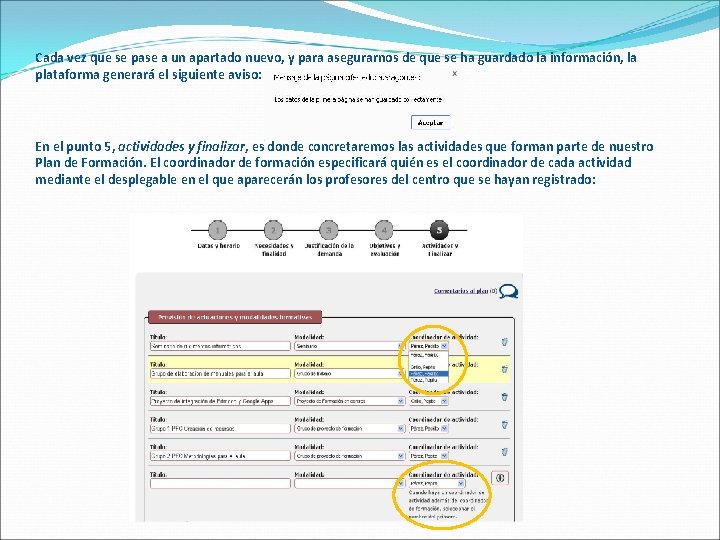Open Modalidad dropdown in yellow highlighted row
Viewport: 720px width, 540px height.
pyautogui.click(x=349, y=374)
